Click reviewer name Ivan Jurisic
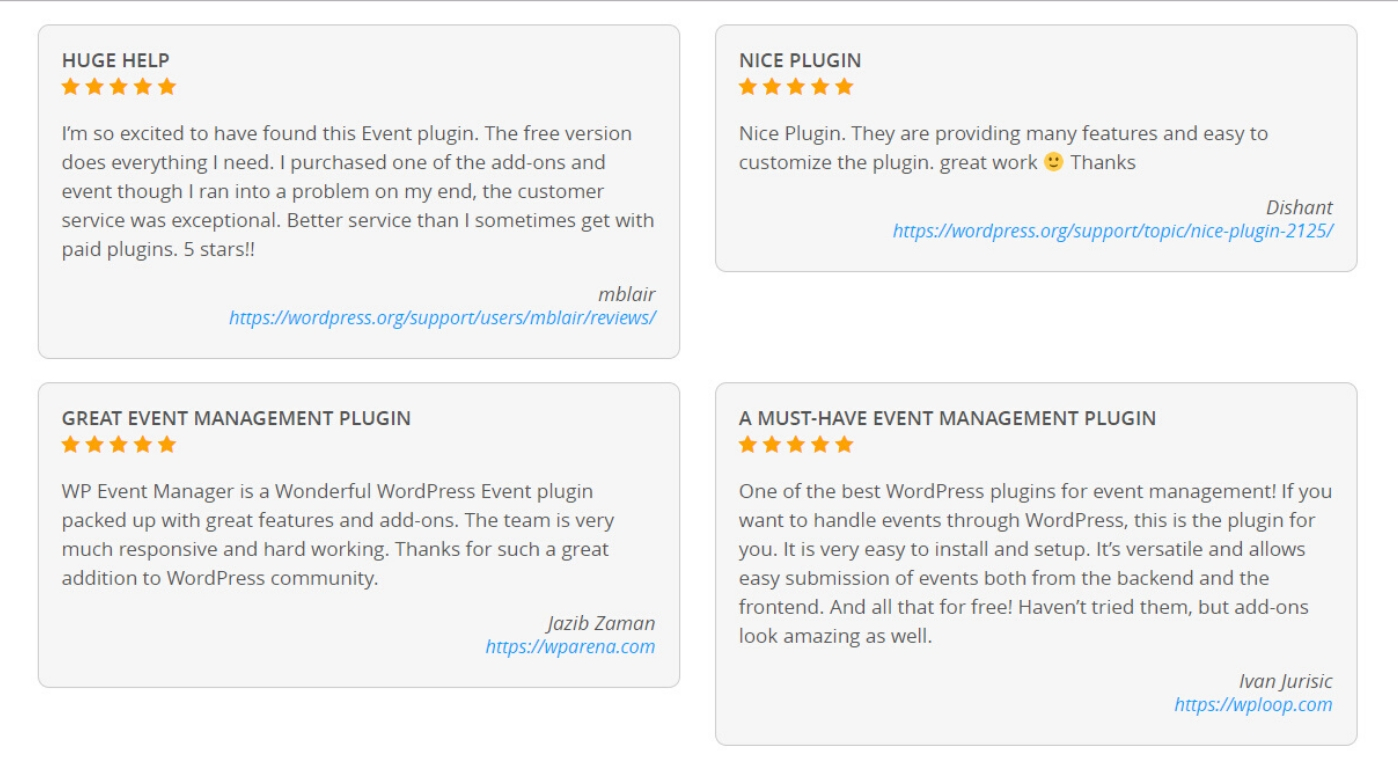Image resolution: width=1398 pixels, height=769 pixels. click(1286, 681)
